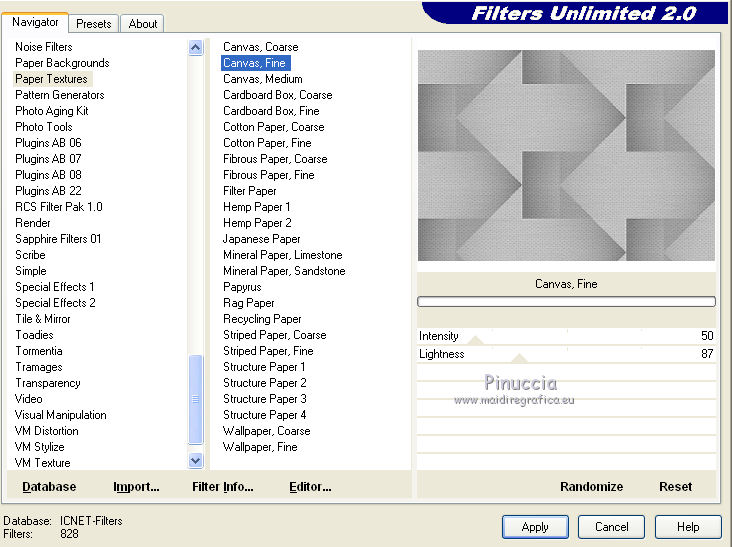The image size is (732, 547).
Task: Select Paper Textures category
Action: pos(51,78)
